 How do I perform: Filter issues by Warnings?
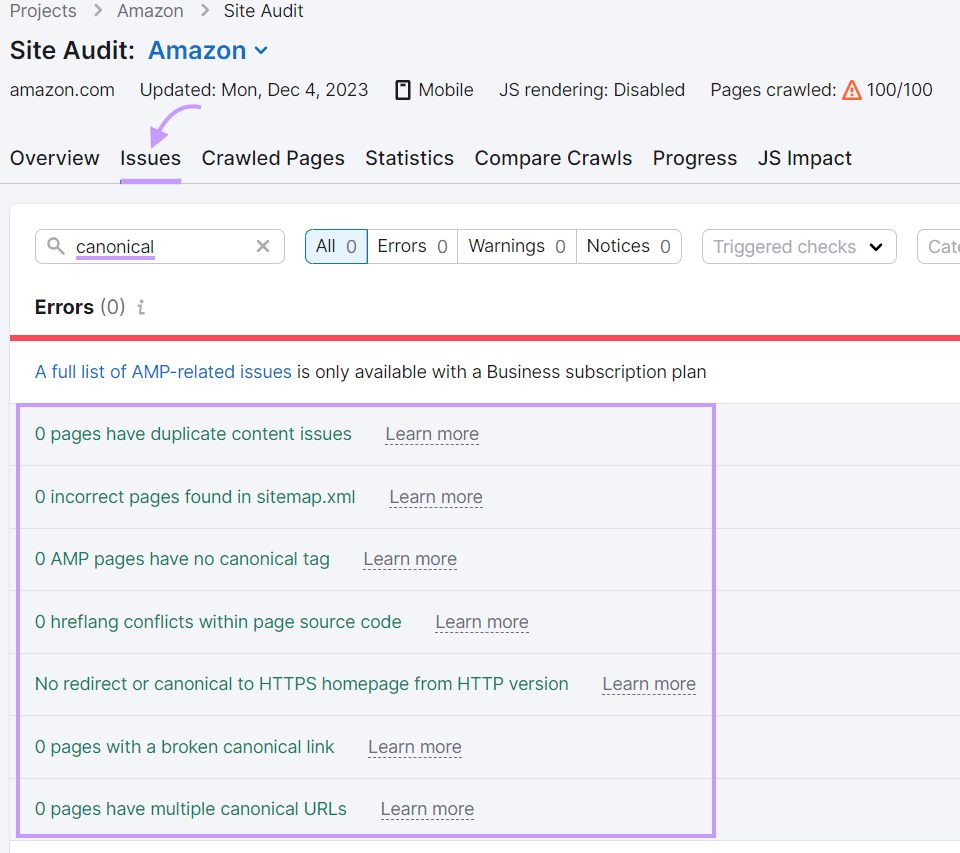516,246
